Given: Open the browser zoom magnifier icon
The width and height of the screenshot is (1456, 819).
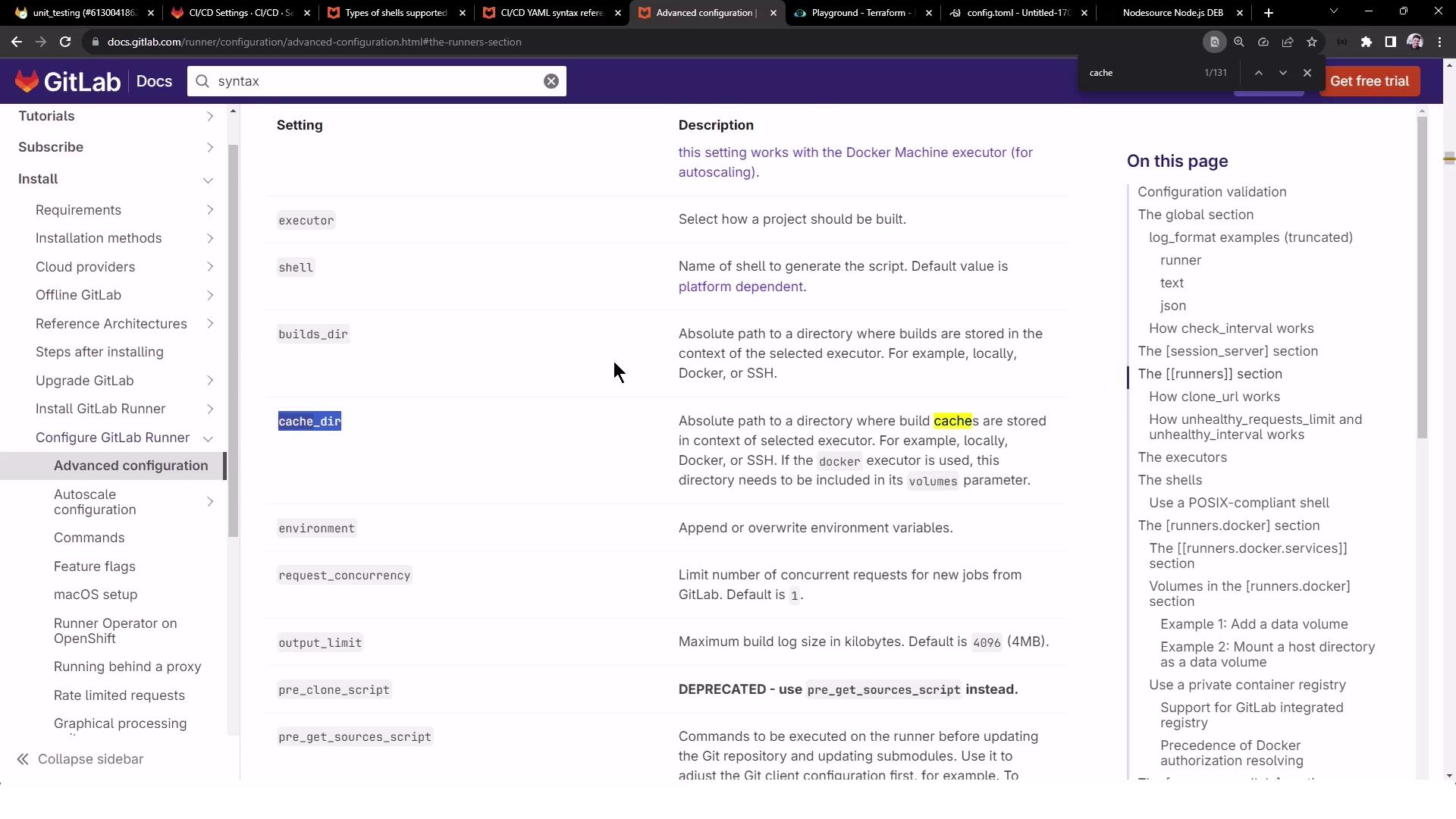Looking at the screenshot, I should pos(1239,42).
